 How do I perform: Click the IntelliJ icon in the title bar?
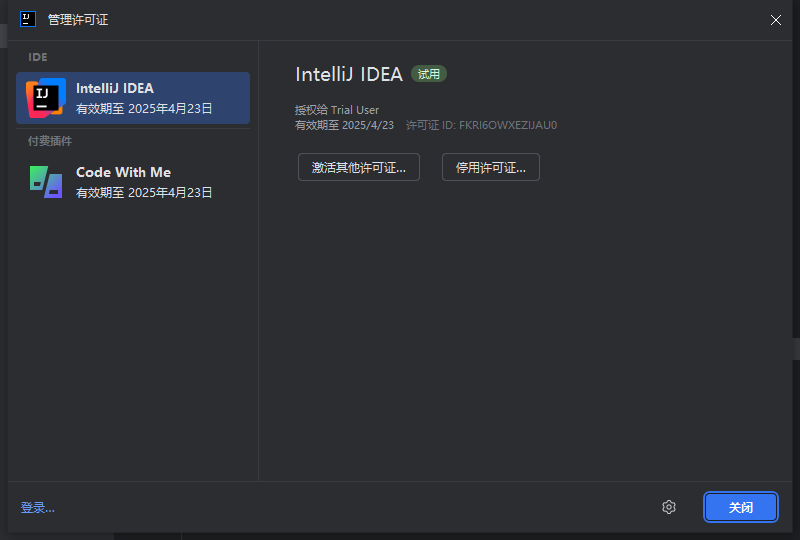[x=28, y=19]
